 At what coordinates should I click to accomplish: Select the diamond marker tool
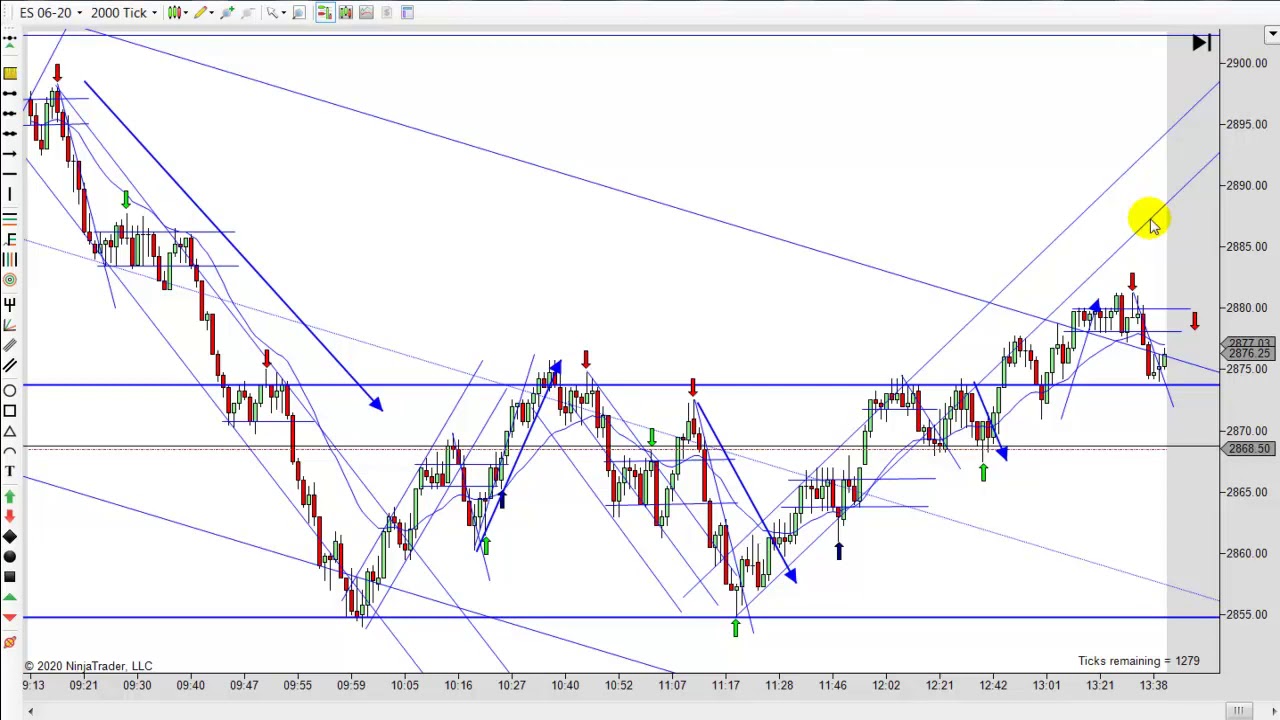click(10, 537)
